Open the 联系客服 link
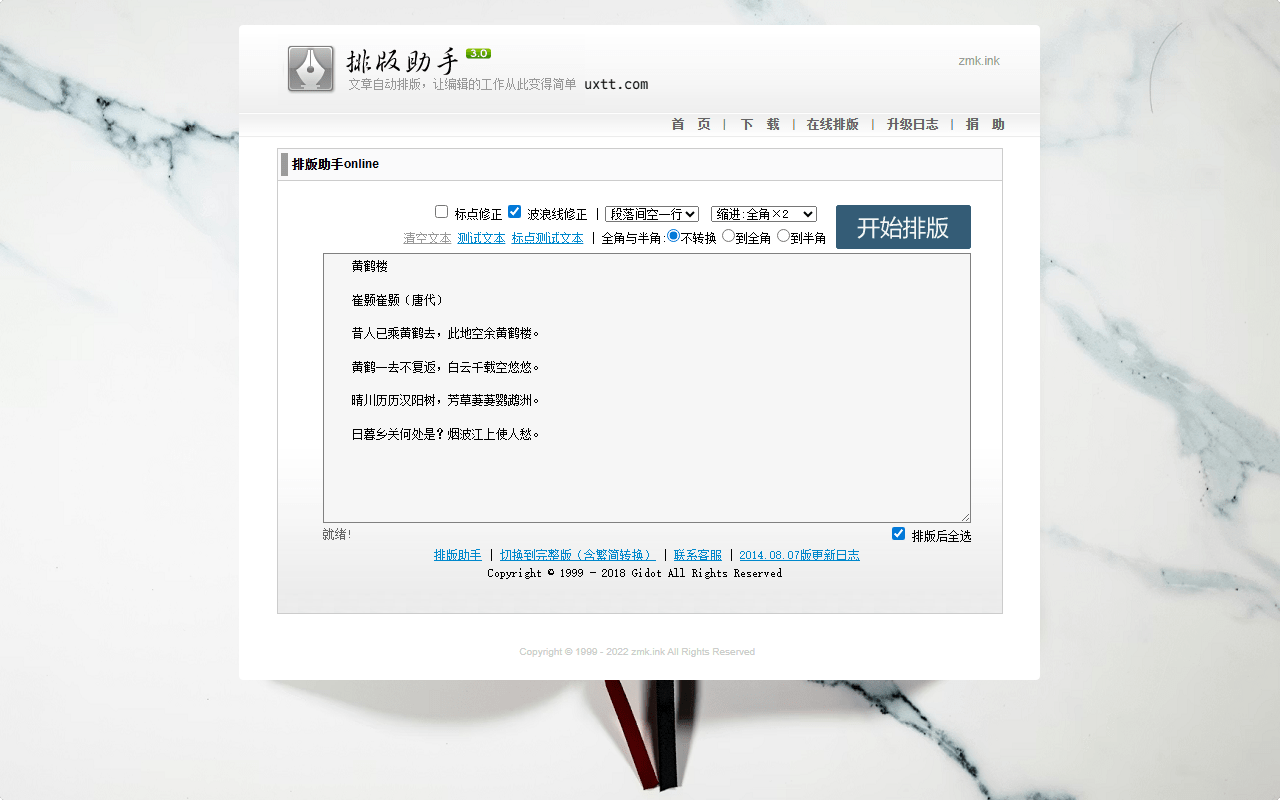 click(x=697, y=555)
